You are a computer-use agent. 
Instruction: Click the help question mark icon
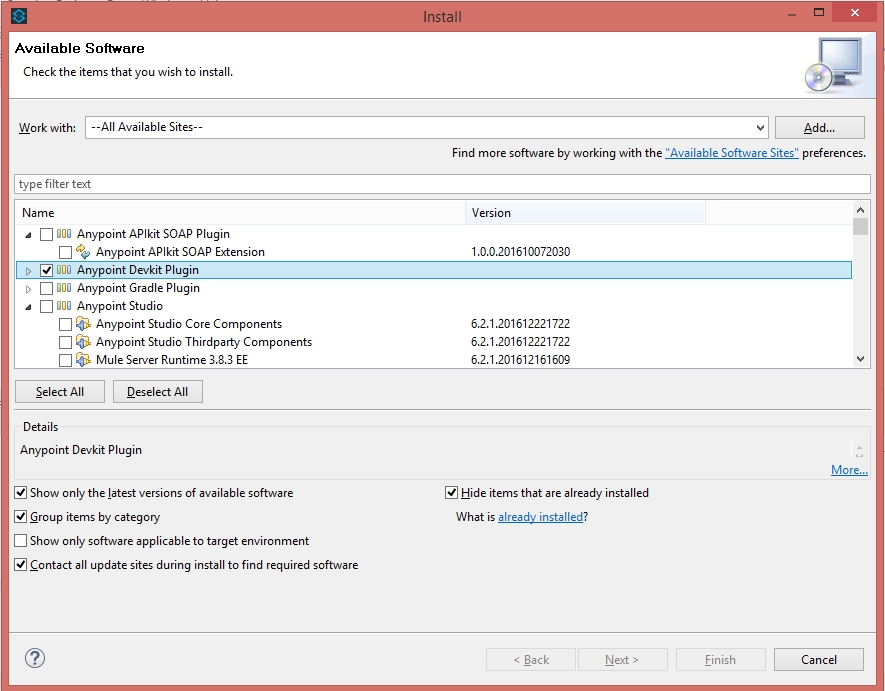35,658
